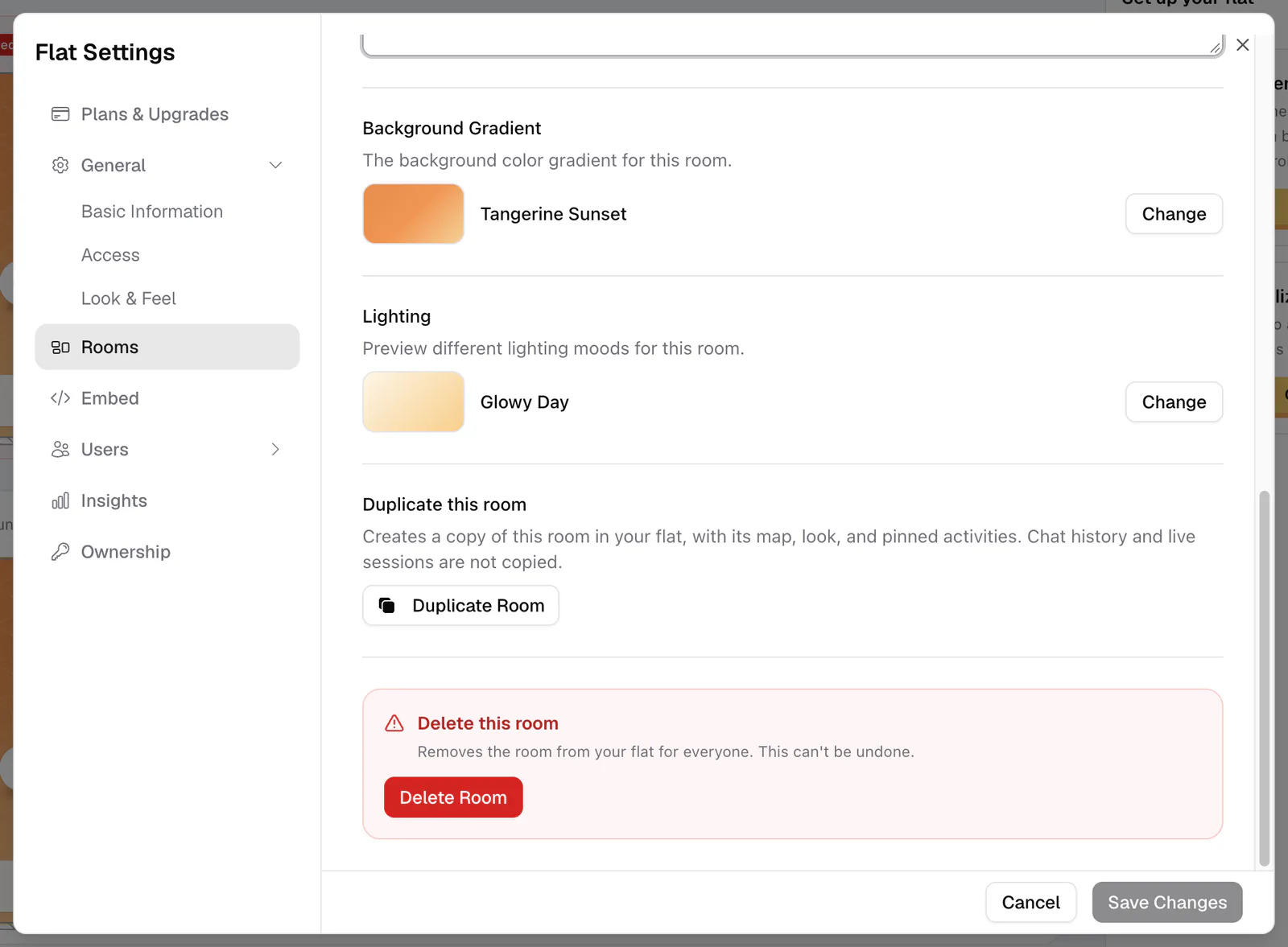Image resolution: width=1288 pixels, height=947 pixels.
Task: Click Save Changes button
Action: coord(1167,903)
